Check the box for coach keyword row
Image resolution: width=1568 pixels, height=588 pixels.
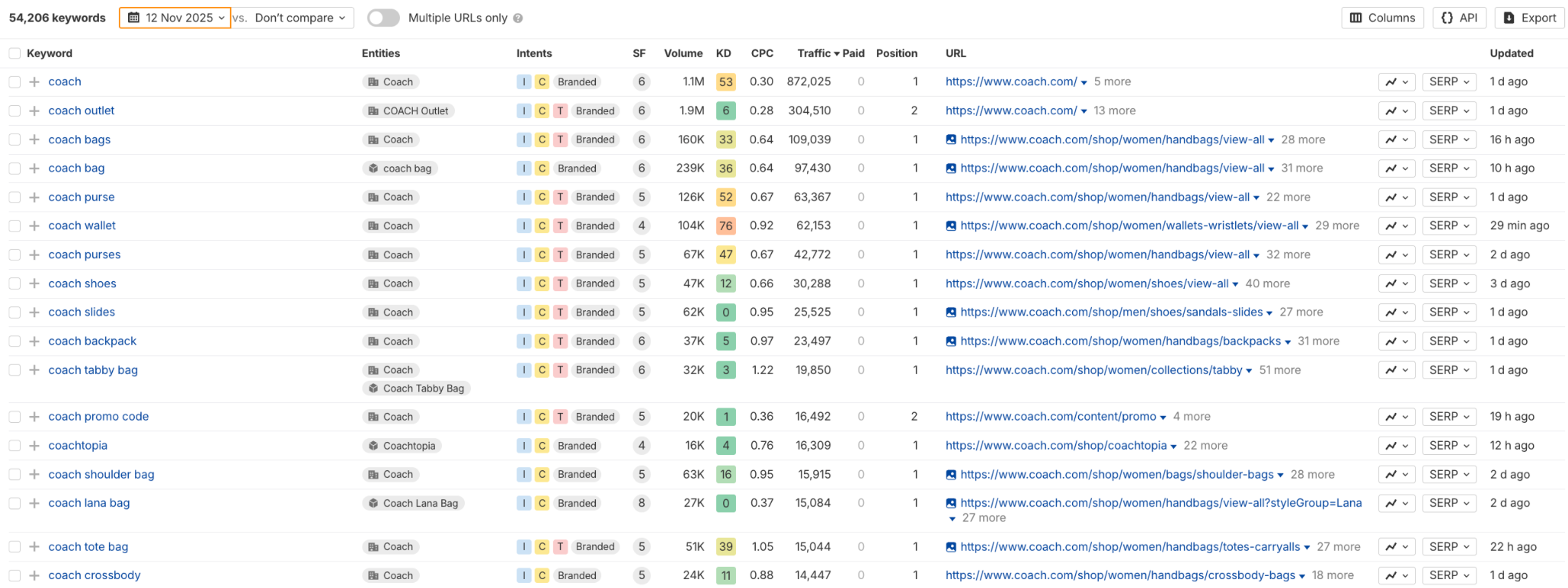click(x=15, y=82)
